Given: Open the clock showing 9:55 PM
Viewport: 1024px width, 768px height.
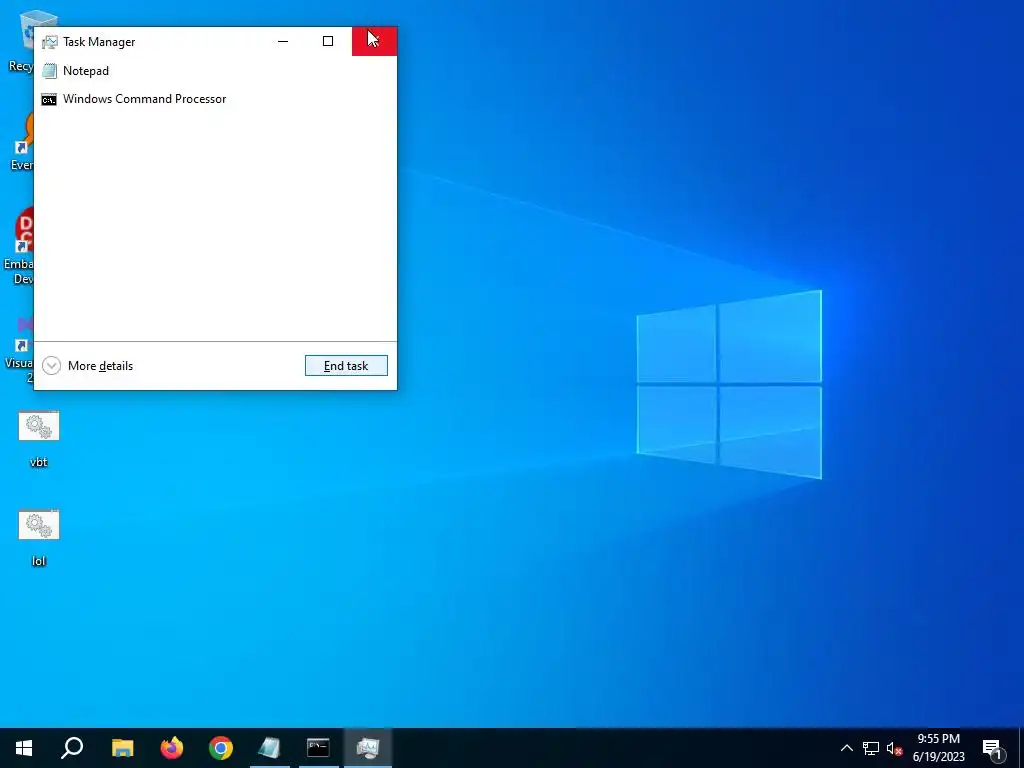Looking at the screenshot, I should [x=938, y=748].
